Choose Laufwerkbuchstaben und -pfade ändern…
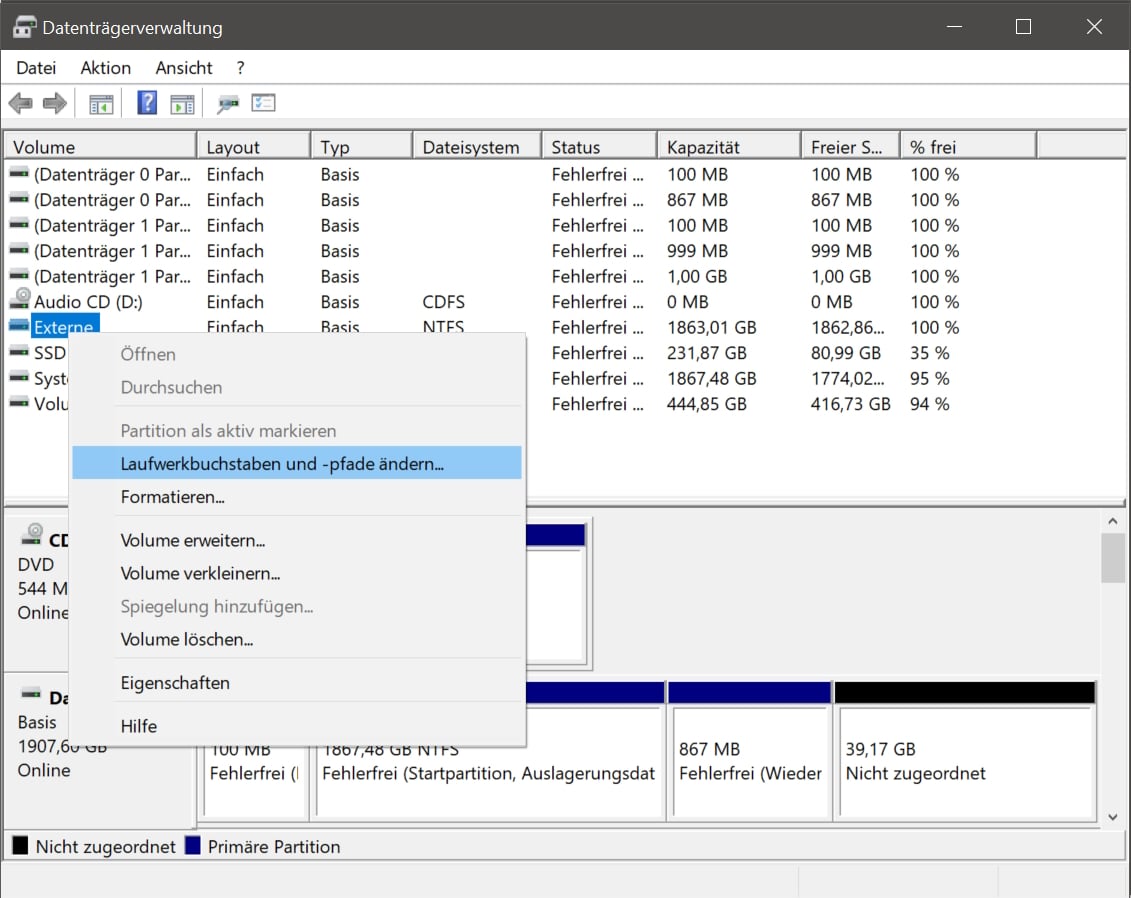The width and height of the screenshot is (1131, 898). 296,463
